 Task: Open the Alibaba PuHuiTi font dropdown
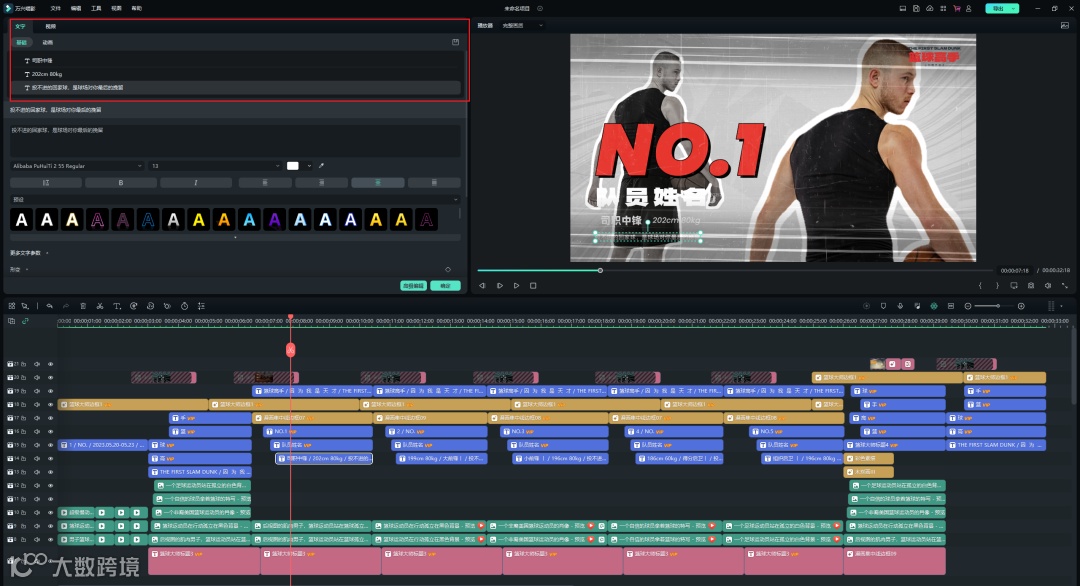click(76, 166)
